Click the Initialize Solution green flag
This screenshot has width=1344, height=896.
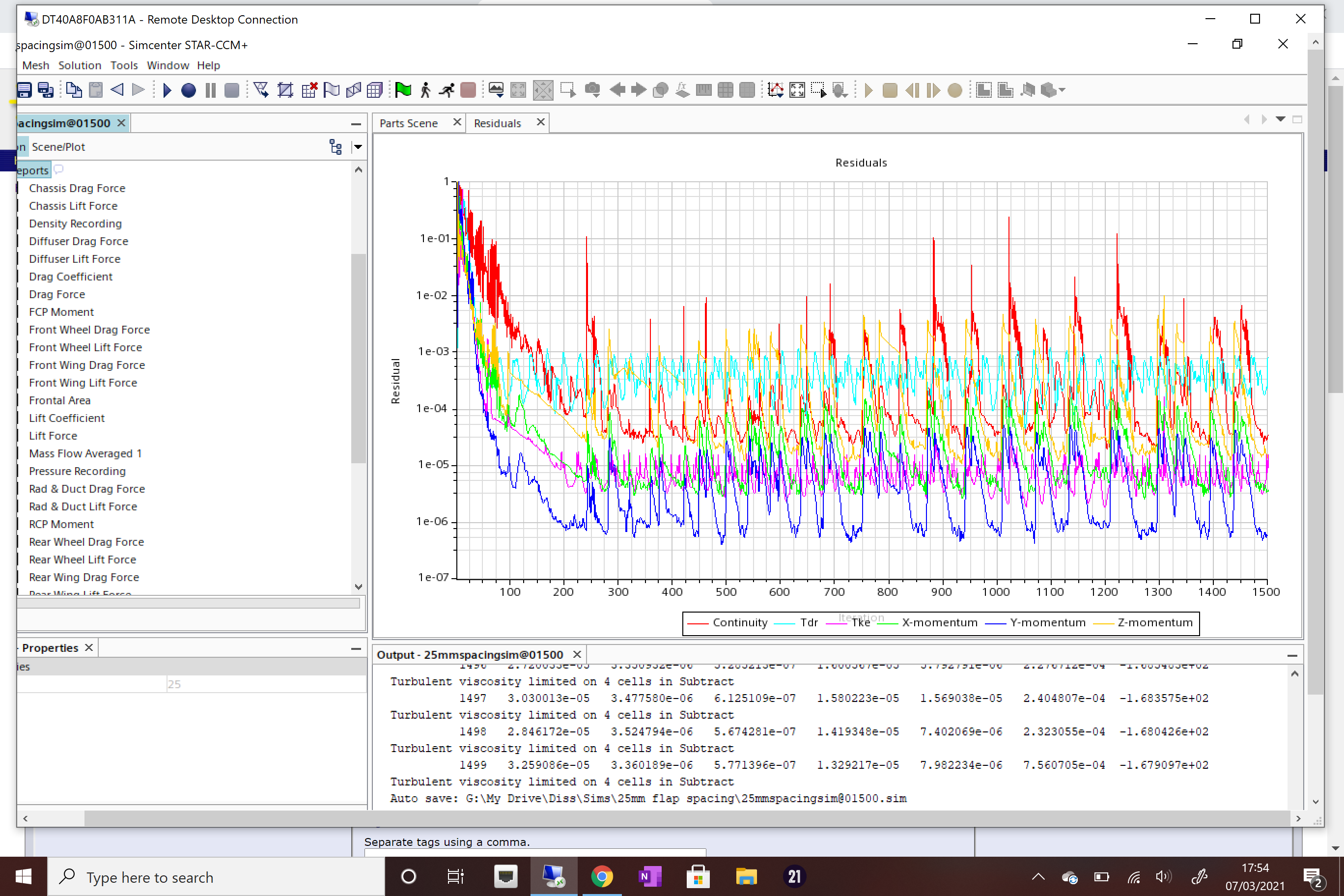[x=403, y=90]
